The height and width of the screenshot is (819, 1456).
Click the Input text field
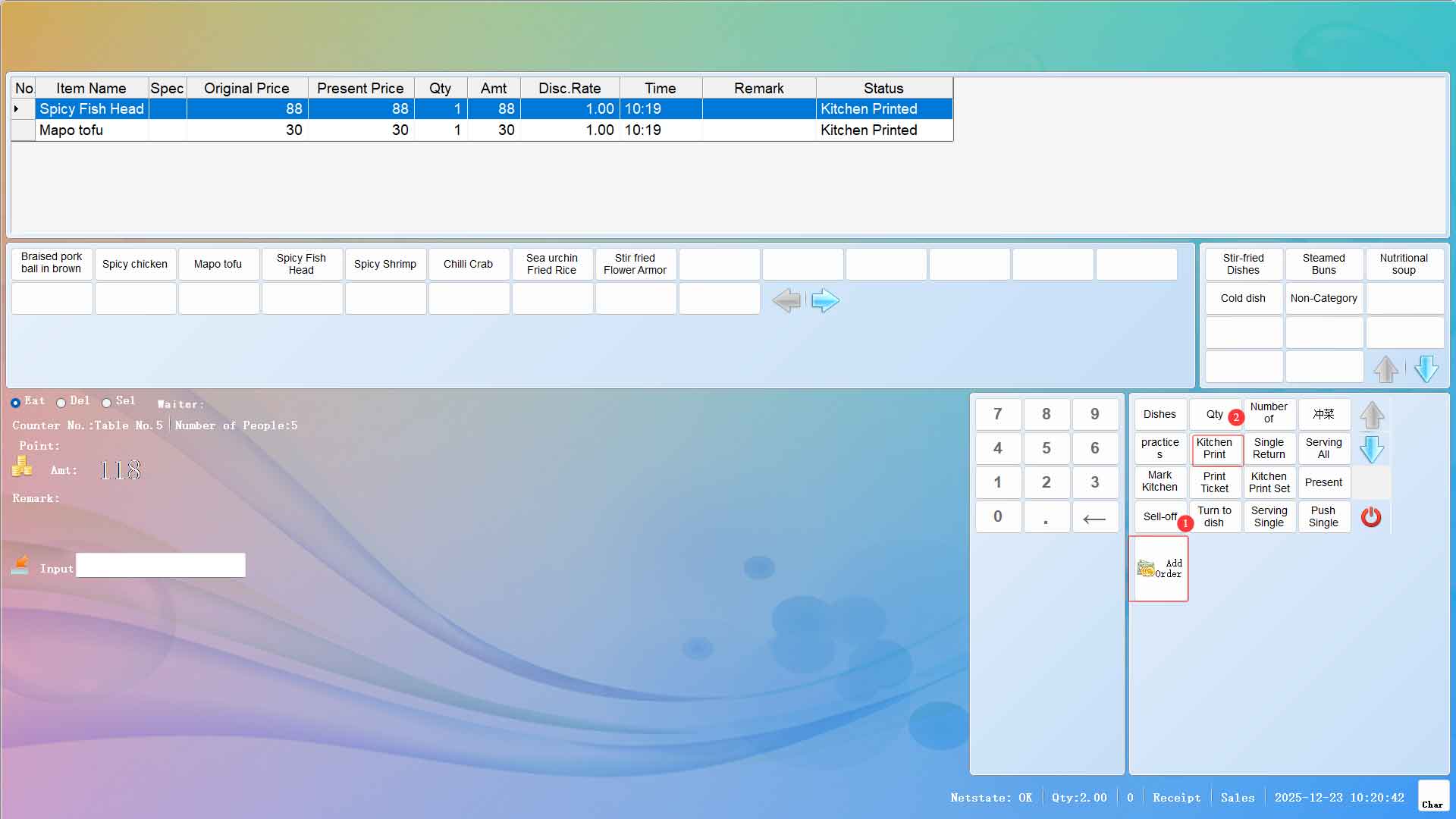coord(161,565)
